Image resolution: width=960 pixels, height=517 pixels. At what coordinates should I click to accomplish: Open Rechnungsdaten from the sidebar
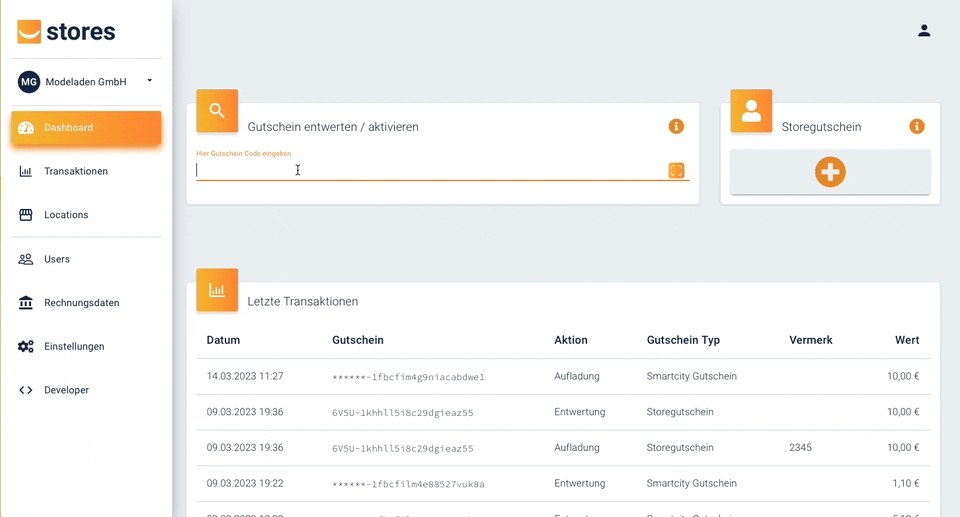tap(81, 303)
